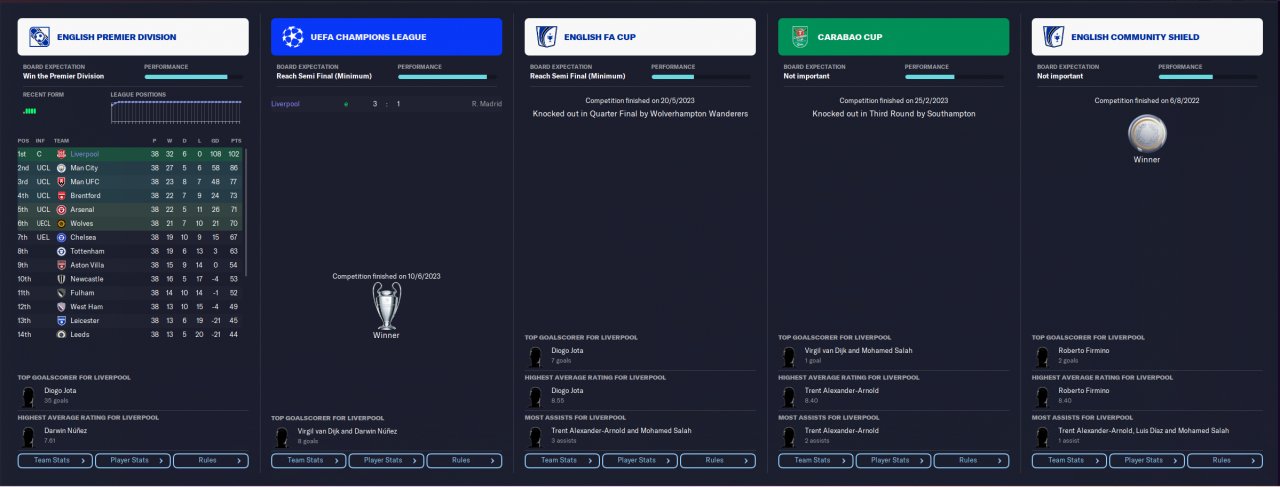Click the Champions League performance bar
This screenshot has width=1280, height=487.
pyautogui.click(x=446, y=76)
